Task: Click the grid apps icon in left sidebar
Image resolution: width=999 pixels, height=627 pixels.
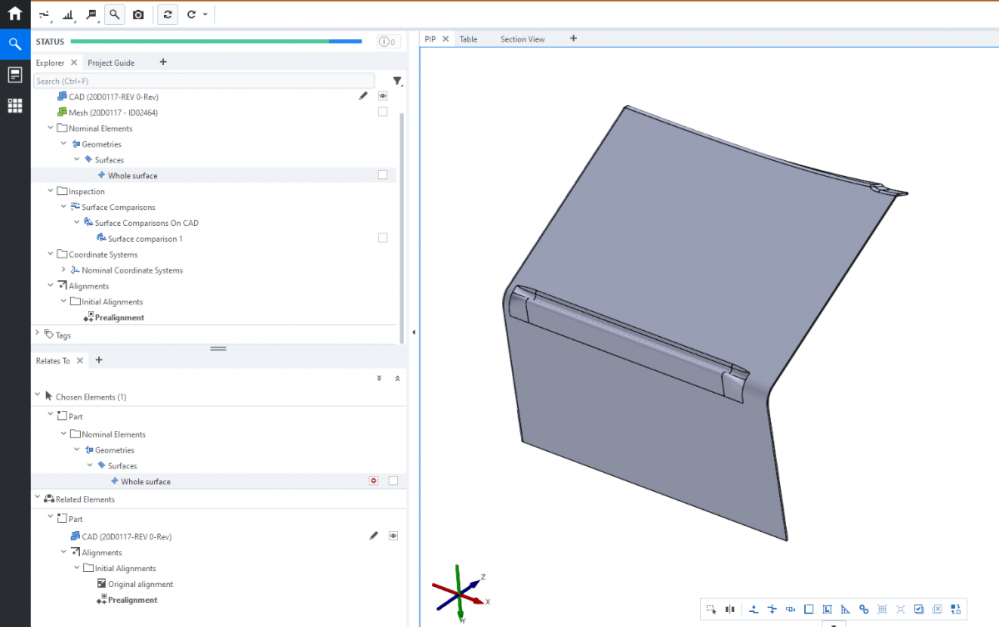Action: pyautogui.click(x=15, y=105)
